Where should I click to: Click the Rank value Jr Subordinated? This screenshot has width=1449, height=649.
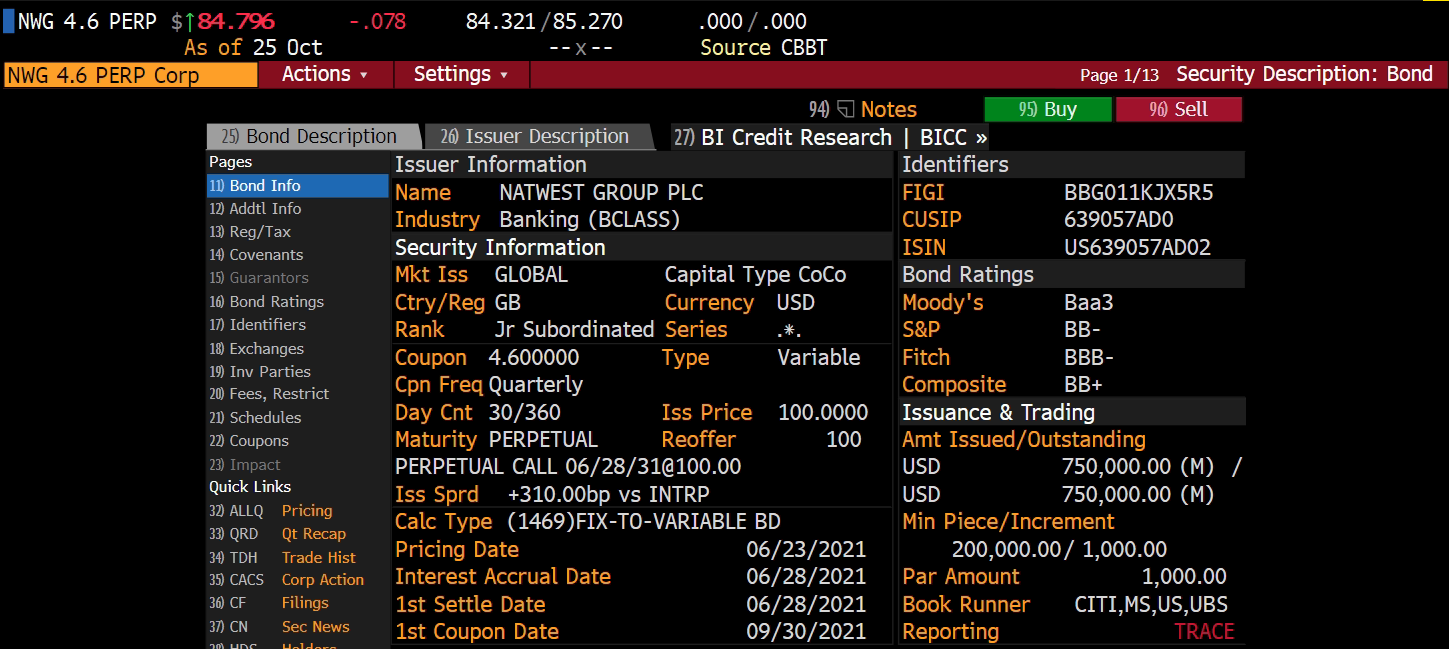pos(574,330)
